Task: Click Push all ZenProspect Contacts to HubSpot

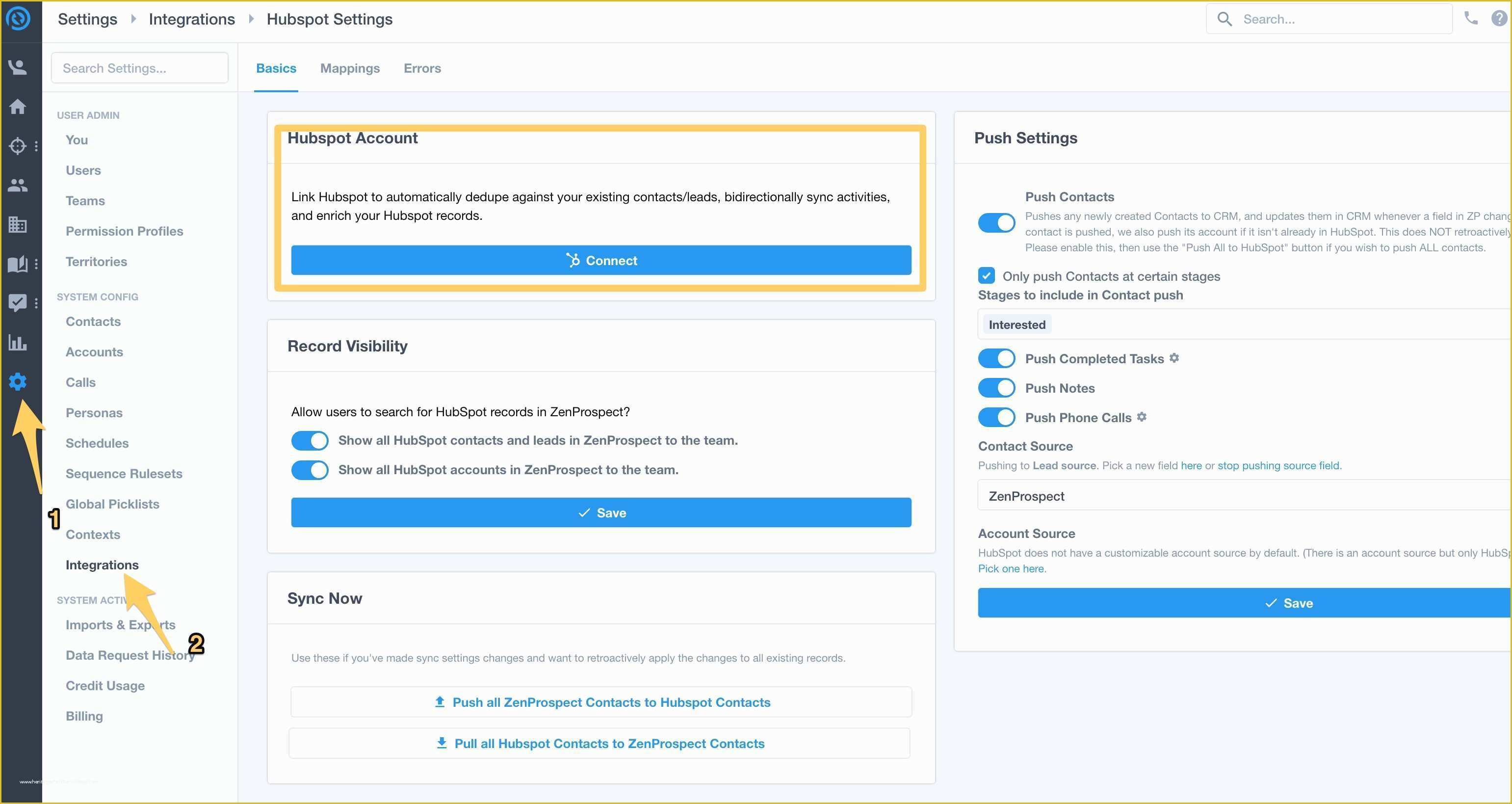Action: click(x=601, y=701)
